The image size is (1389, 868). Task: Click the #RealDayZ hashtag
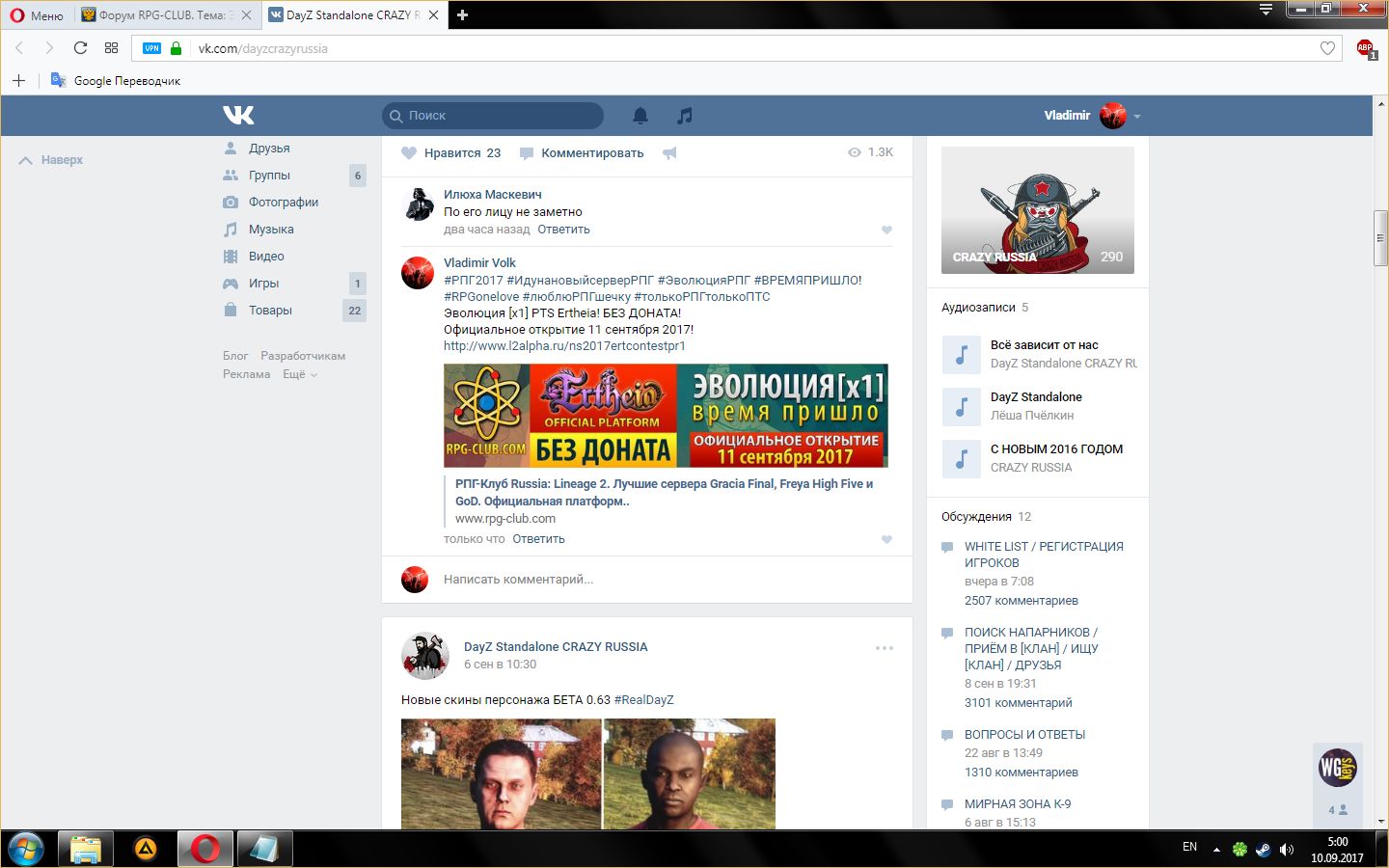click(643, 700)
